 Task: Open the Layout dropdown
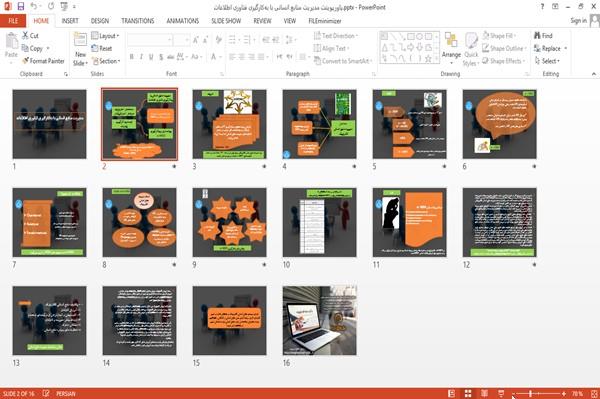pyautogui.click(x=105, y=36)
